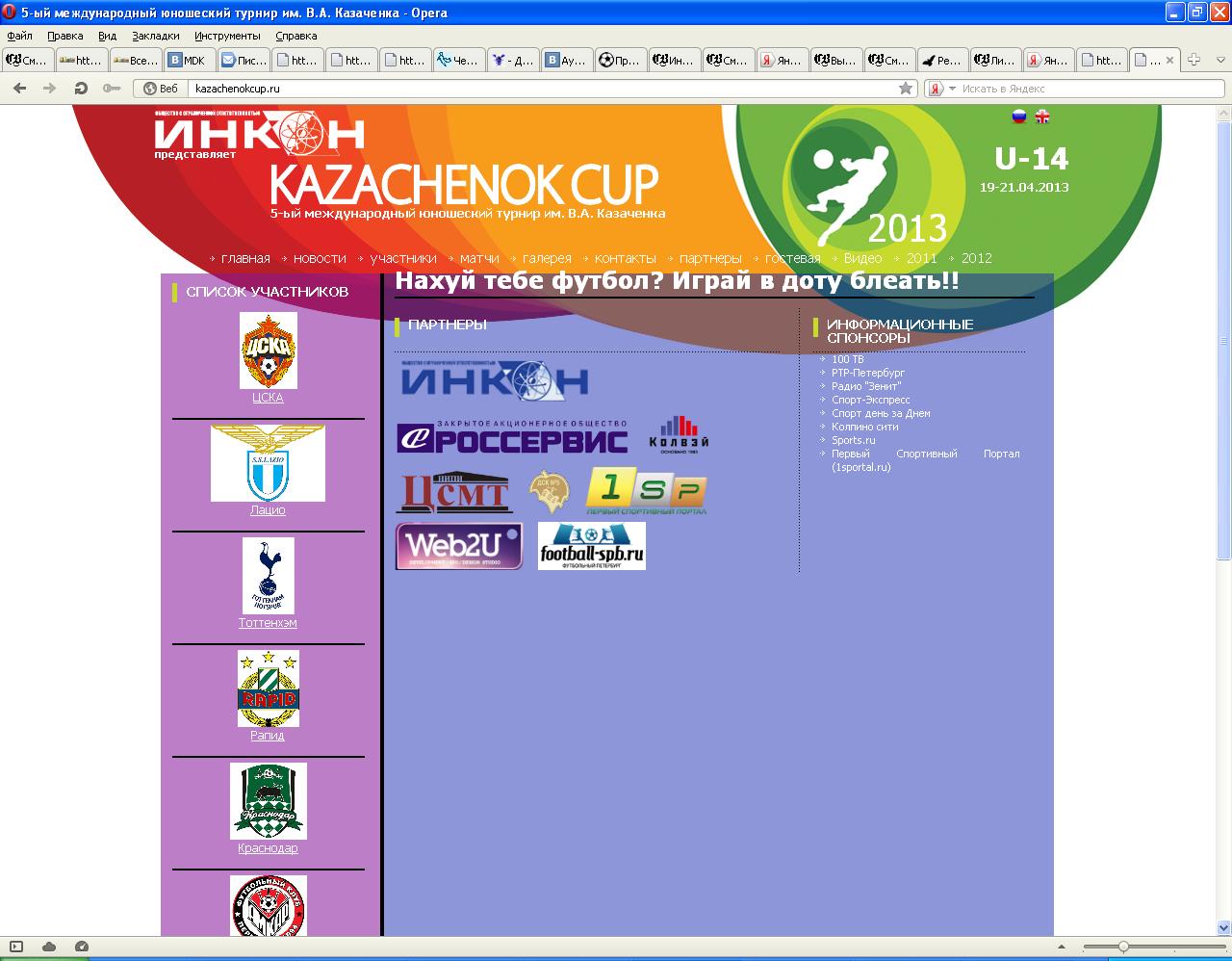The height and width of the screenshot is (961, 1232).
Task: Open the Справка menu
Action: pyautogui.click(x=295, y=36)
